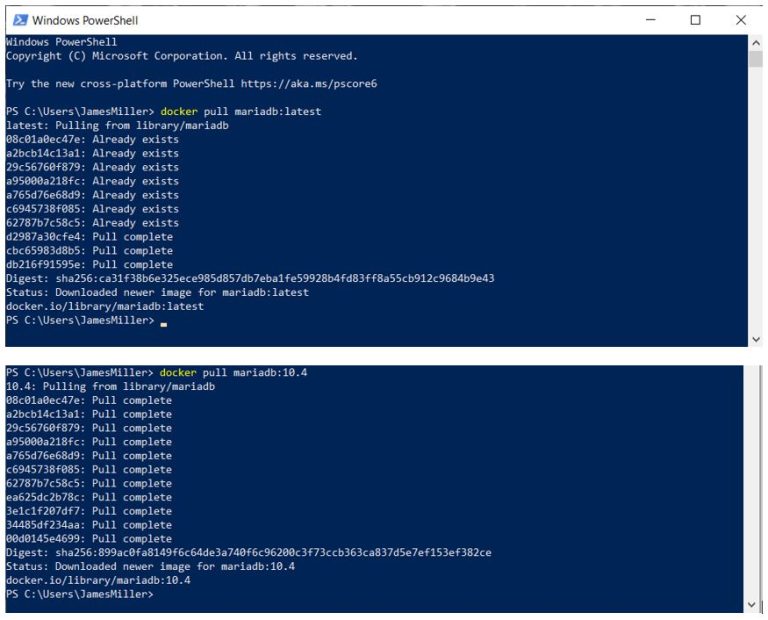The width and height of the screenshot is (768, 620).
Task: Click the 'a2bcb14c13a1: Pull complete' line
Action: [x=89, y=414]
